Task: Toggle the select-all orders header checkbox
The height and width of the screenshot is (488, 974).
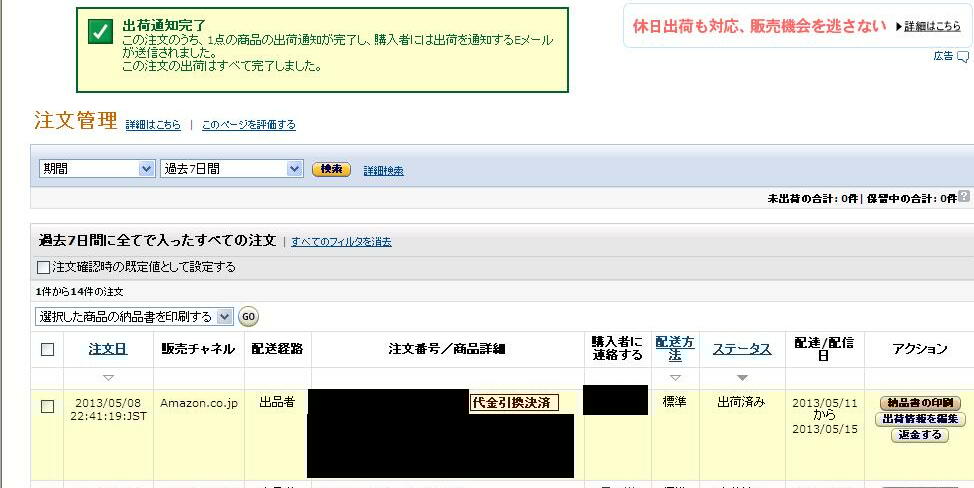Action: point(47,350)
